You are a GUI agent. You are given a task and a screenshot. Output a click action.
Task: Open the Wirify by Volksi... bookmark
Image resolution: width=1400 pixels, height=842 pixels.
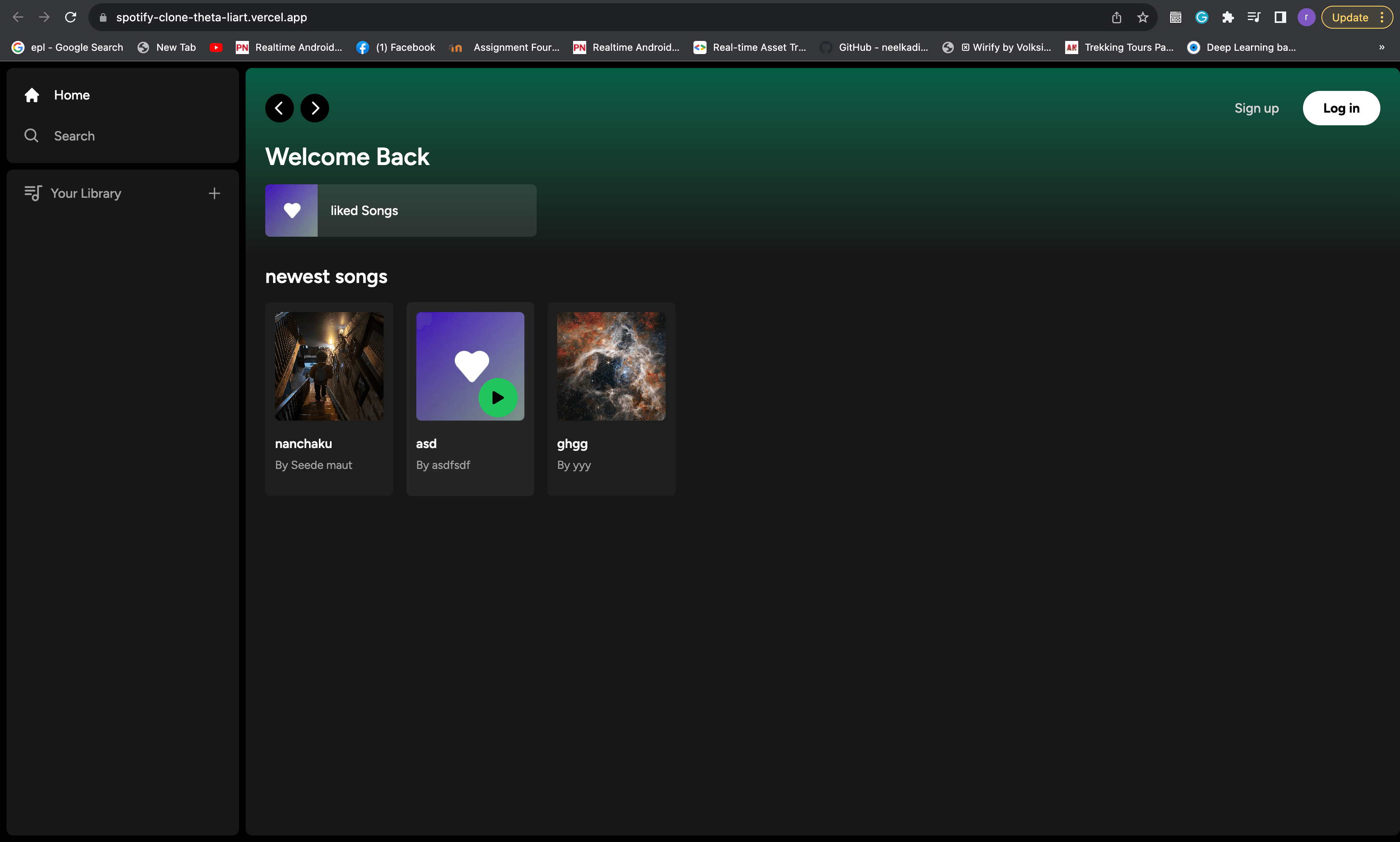(996, 48)
